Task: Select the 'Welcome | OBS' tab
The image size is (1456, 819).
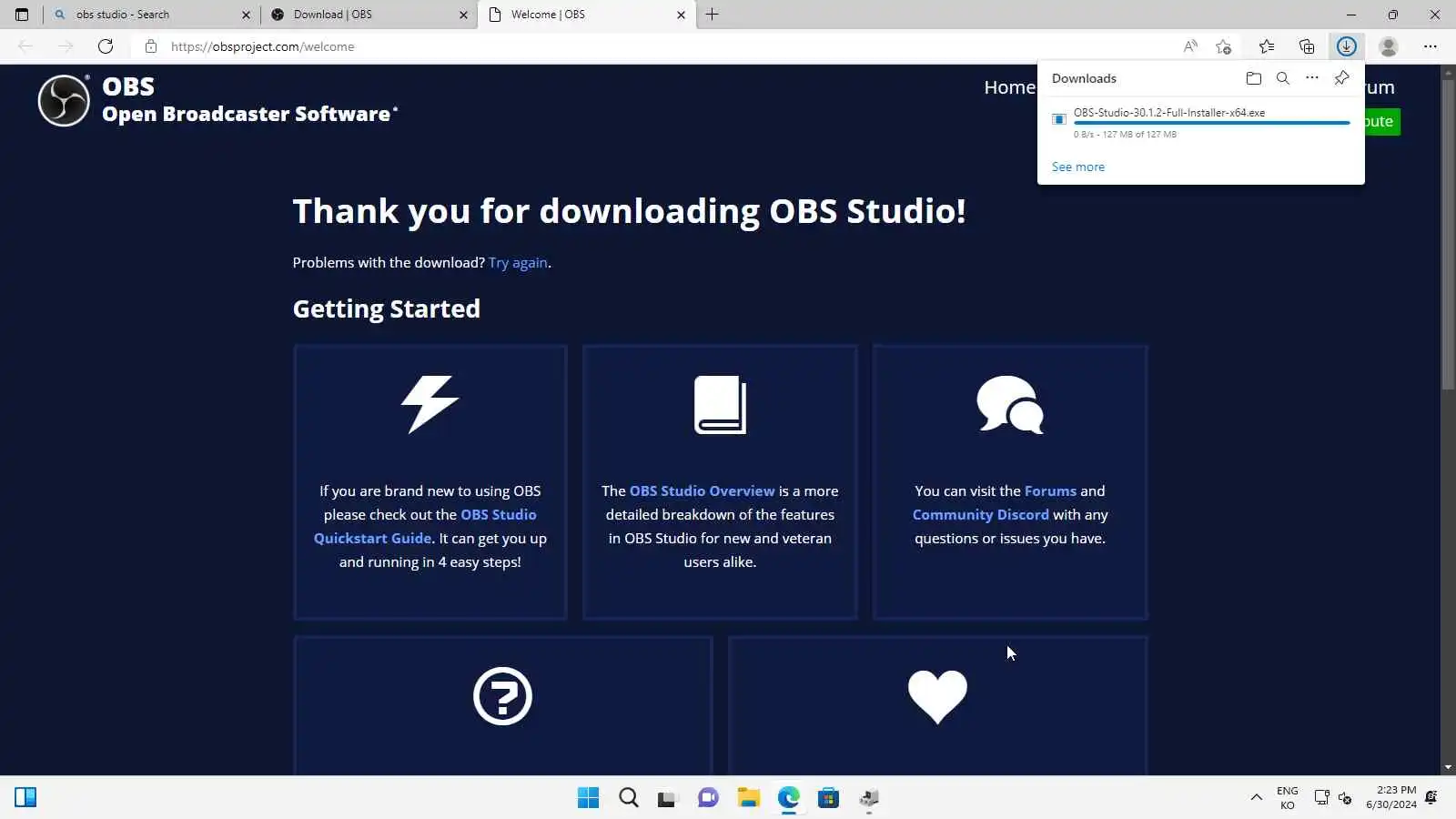Action: tap(587, 15)
